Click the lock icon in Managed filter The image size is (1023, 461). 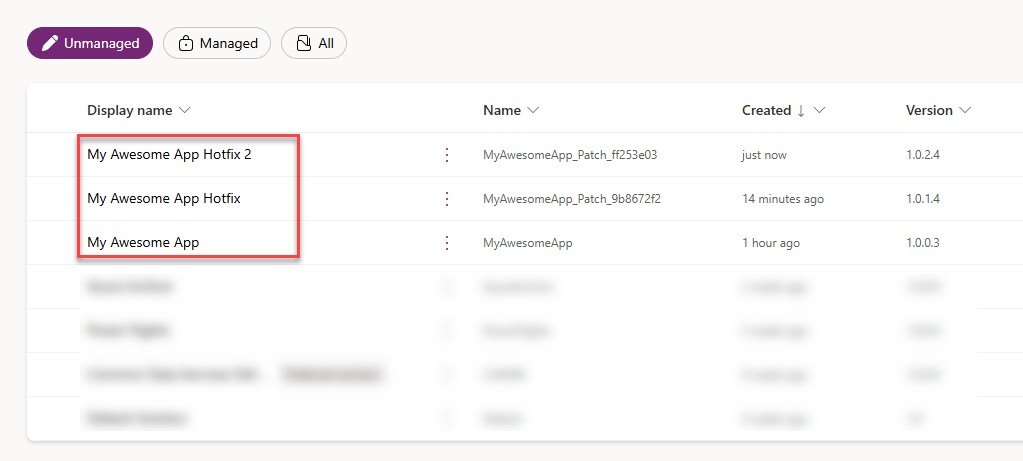click(x=186, y=44)
